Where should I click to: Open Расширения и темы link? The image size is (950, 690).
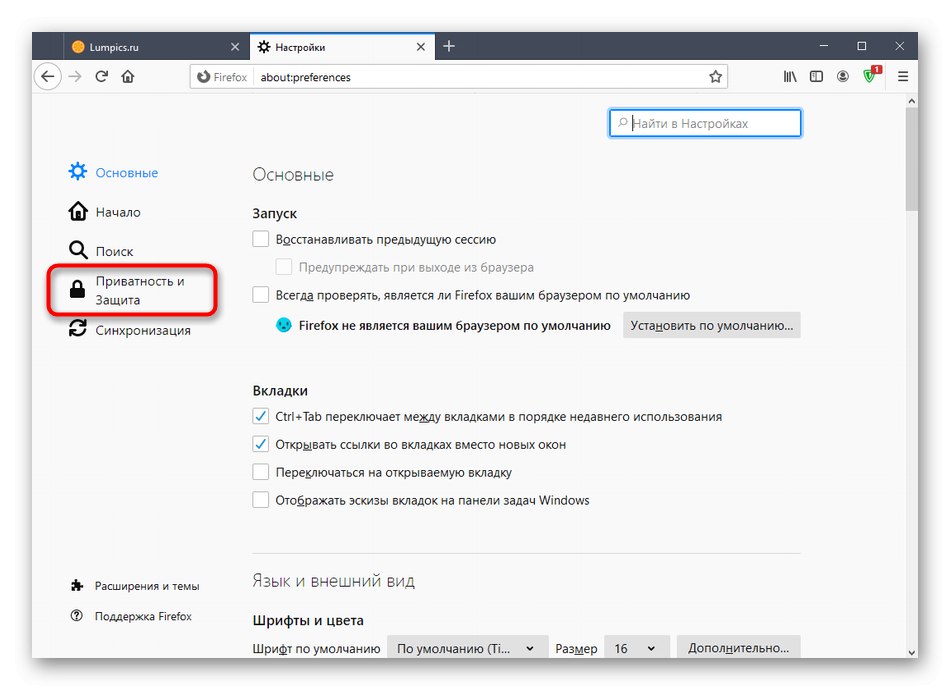(x=135, y=586)
